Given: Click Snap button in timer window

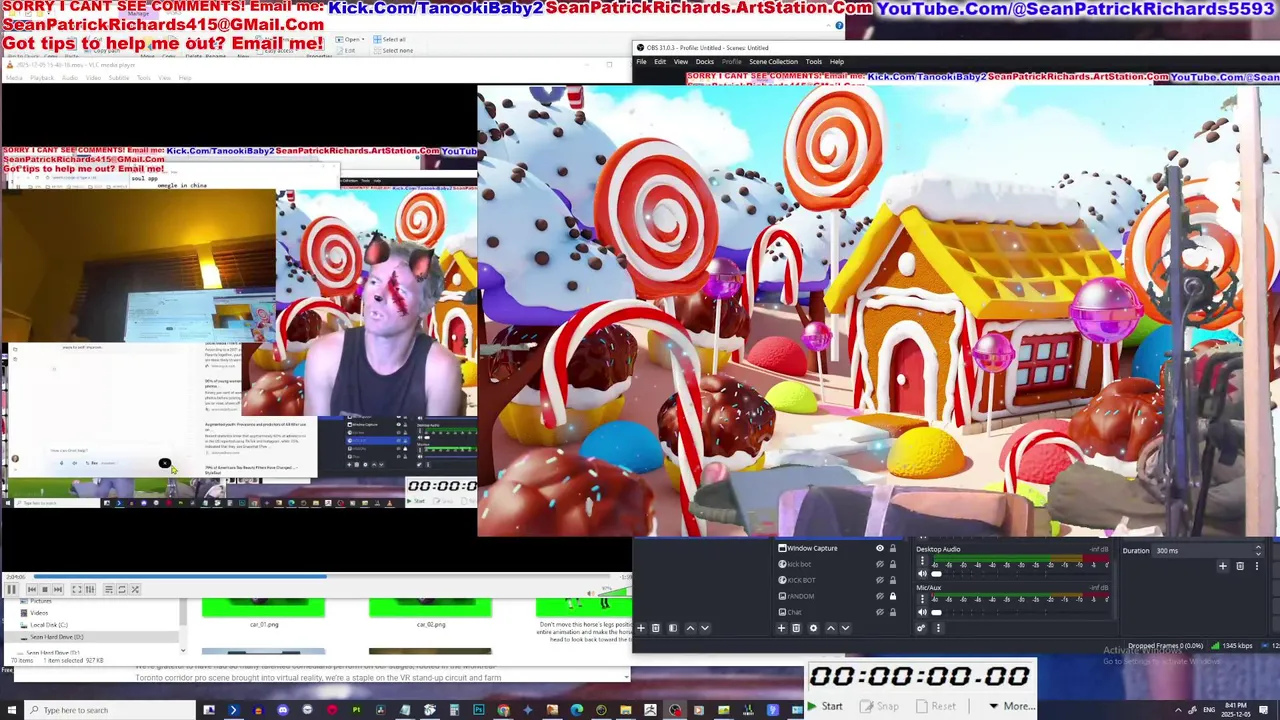Looking at the screenshot, I should (x=880, y=706).
